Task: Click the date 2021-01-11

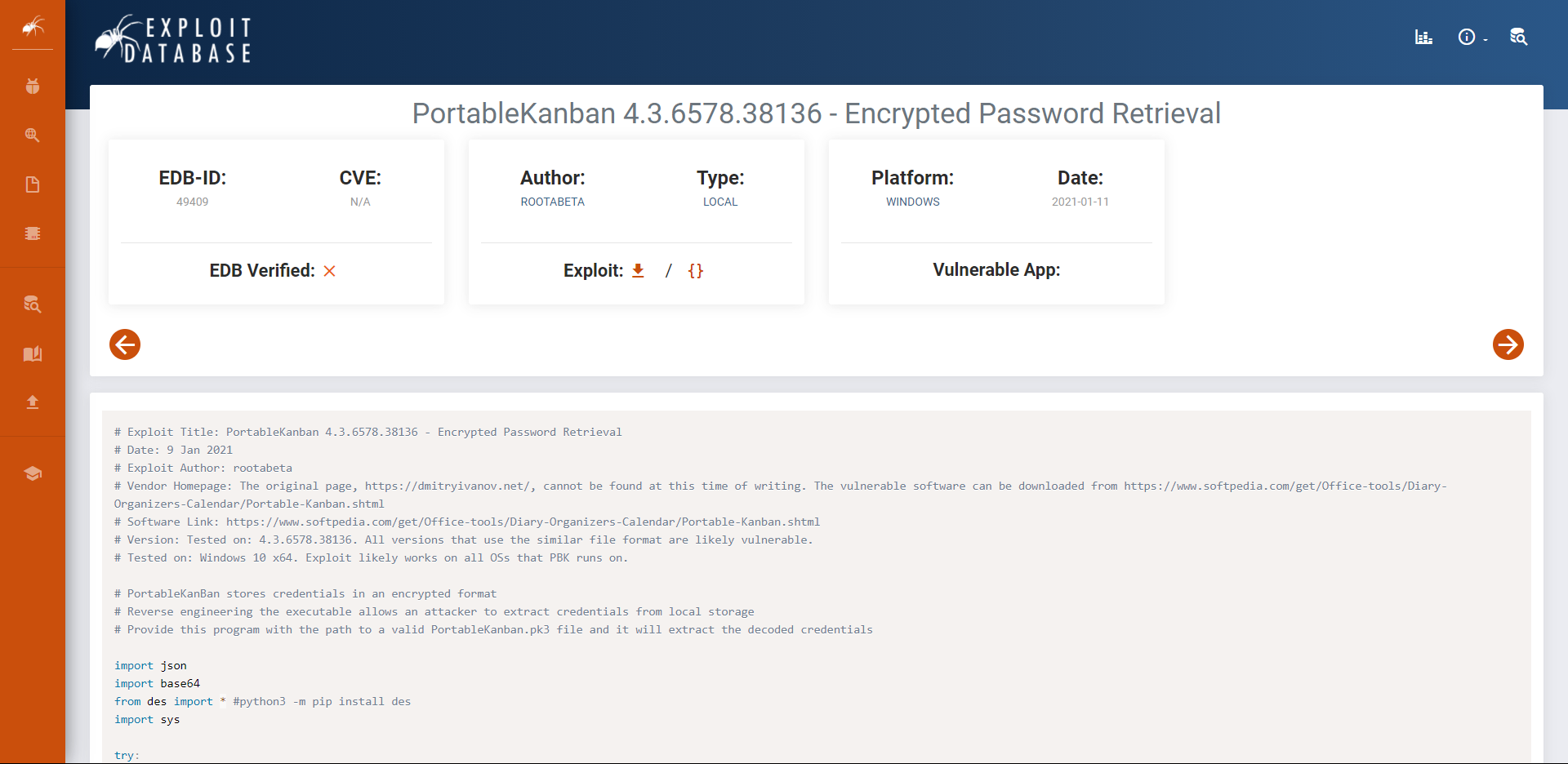Action: tap(1080, 202)
